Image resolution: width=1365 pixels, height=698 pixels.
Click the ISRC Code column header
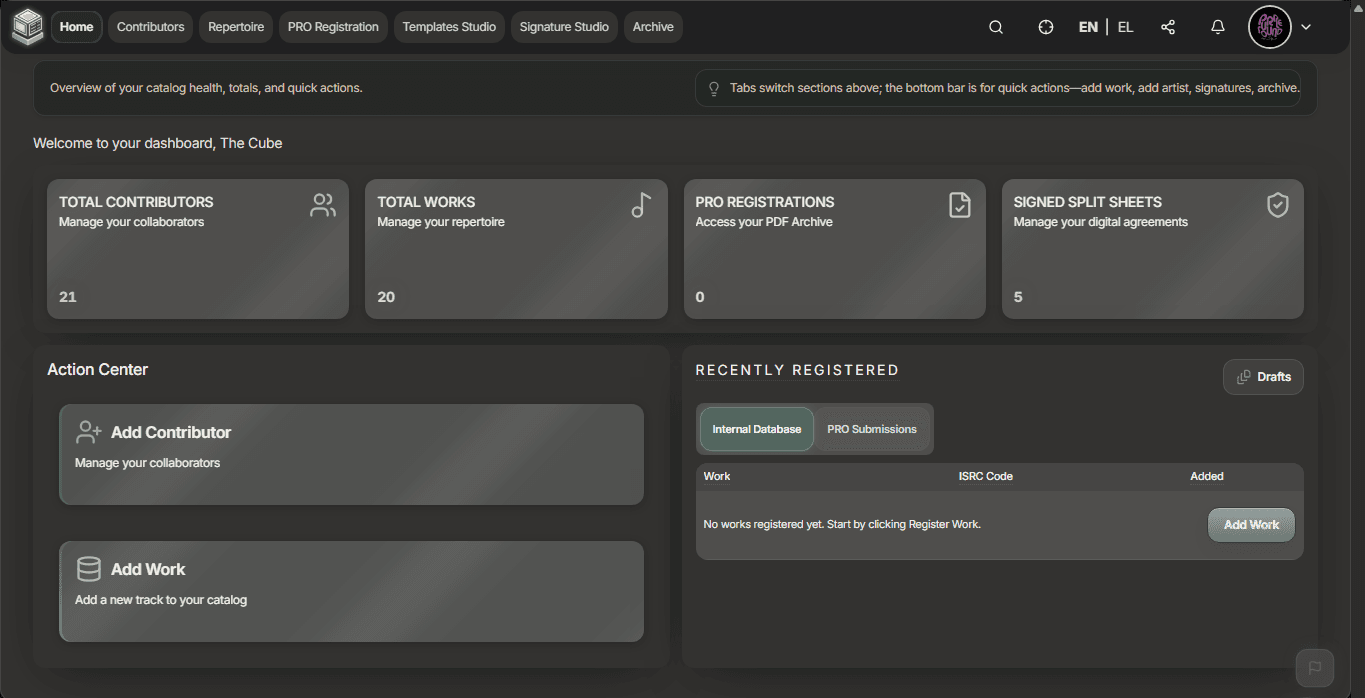985,476
